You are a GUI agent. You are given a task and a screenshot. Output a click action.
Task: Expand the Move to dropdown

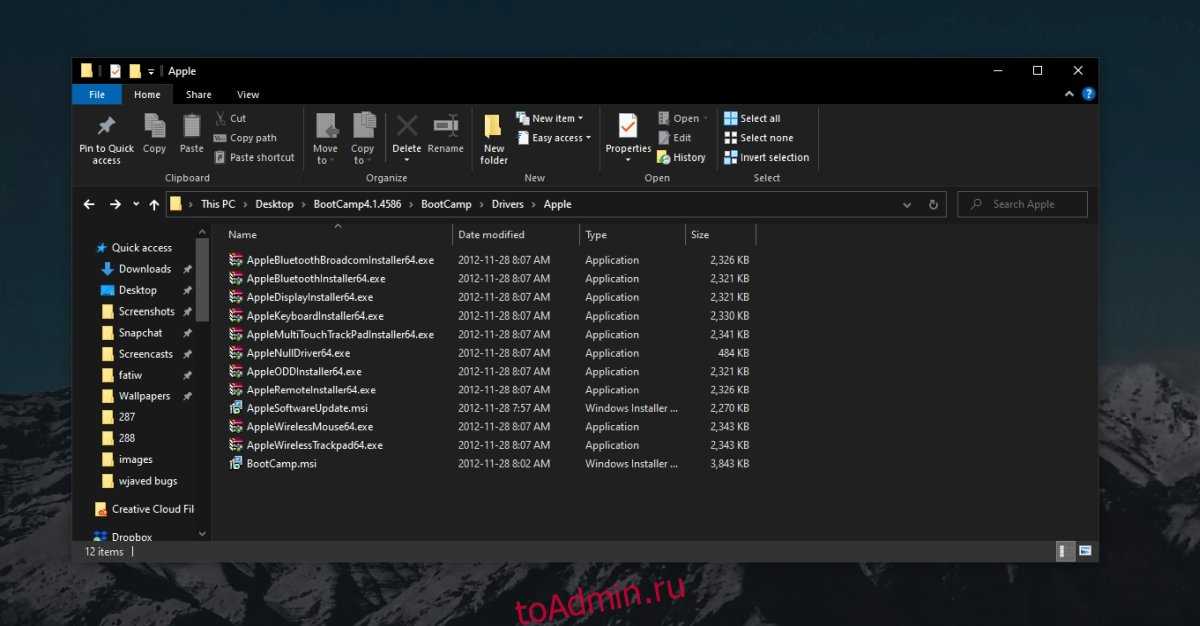326,160
